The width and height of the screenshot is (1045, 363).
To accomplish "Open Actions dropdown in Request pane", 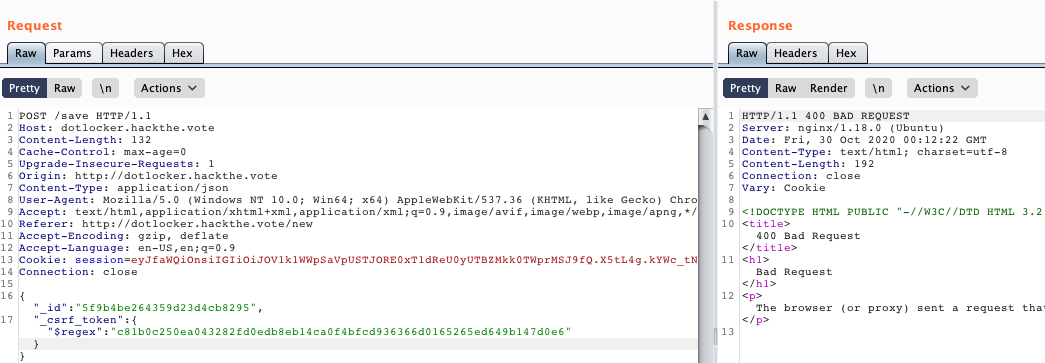I will [x=169, y=88].
